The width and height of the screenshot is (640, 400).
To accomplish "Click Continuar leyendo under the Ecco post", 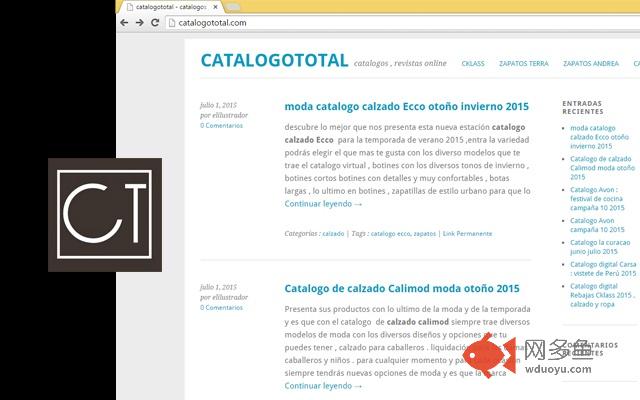I will point(323,204).
